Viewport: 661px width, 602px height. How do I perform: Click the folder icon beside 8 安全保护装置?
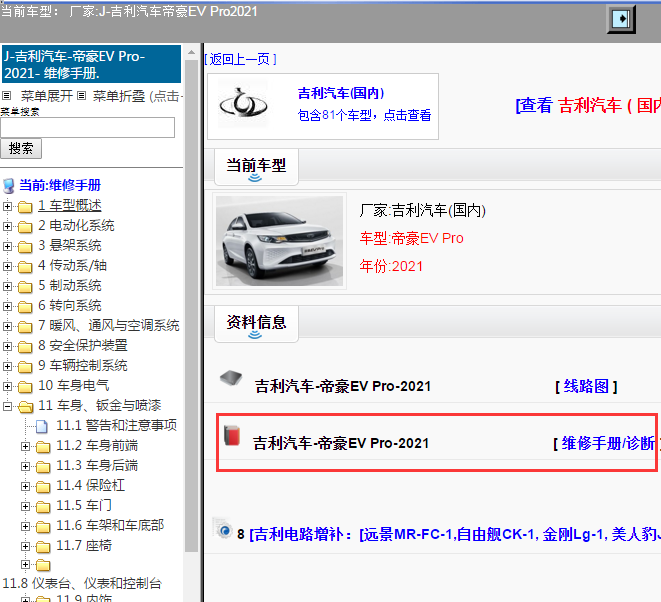click(25, 347)
